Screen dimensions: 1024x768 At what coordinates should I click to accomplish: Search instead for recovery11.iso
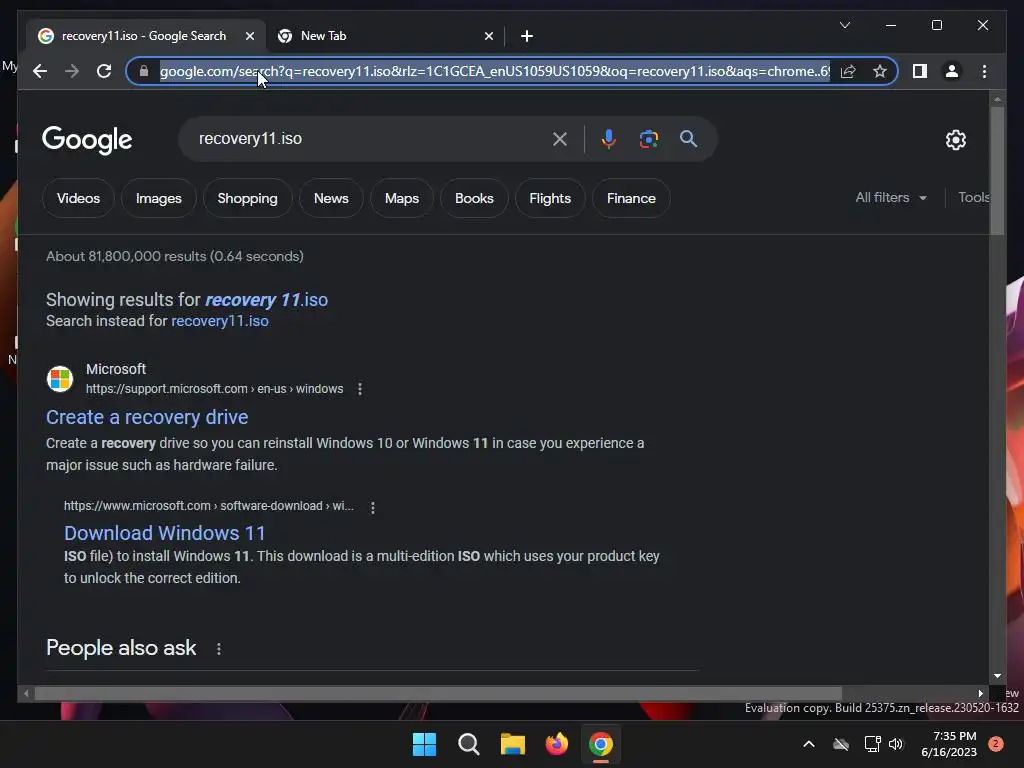[x=219, y=321]
